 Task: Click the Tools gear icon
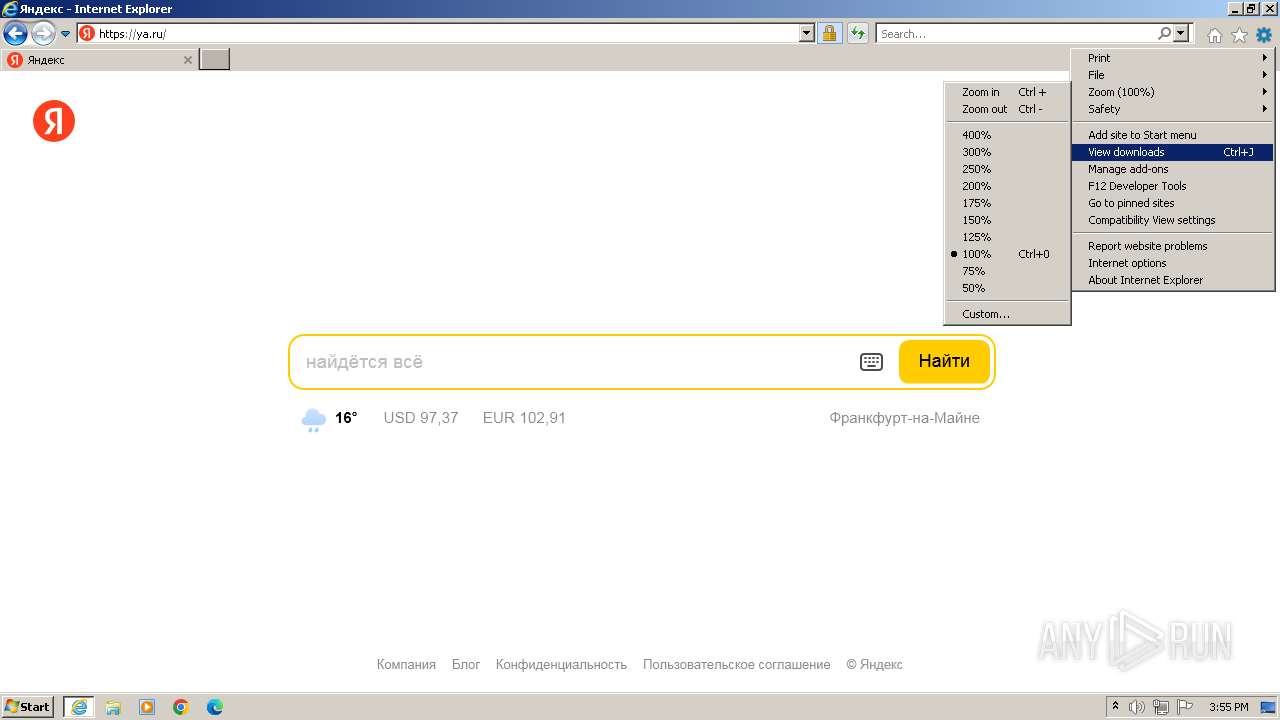pos(1264,35)
